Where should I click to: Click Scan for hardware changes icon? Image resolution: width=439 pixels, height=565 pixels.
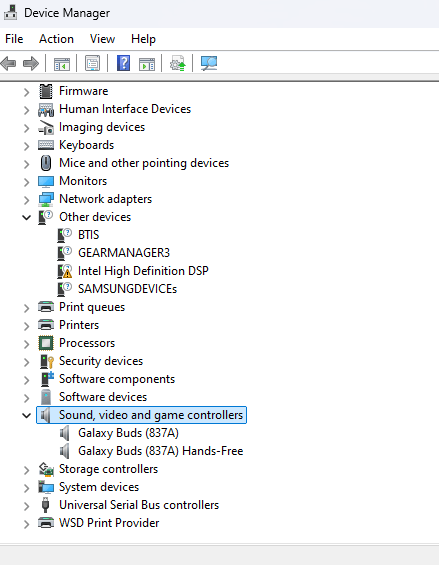[x=209, y=63]
